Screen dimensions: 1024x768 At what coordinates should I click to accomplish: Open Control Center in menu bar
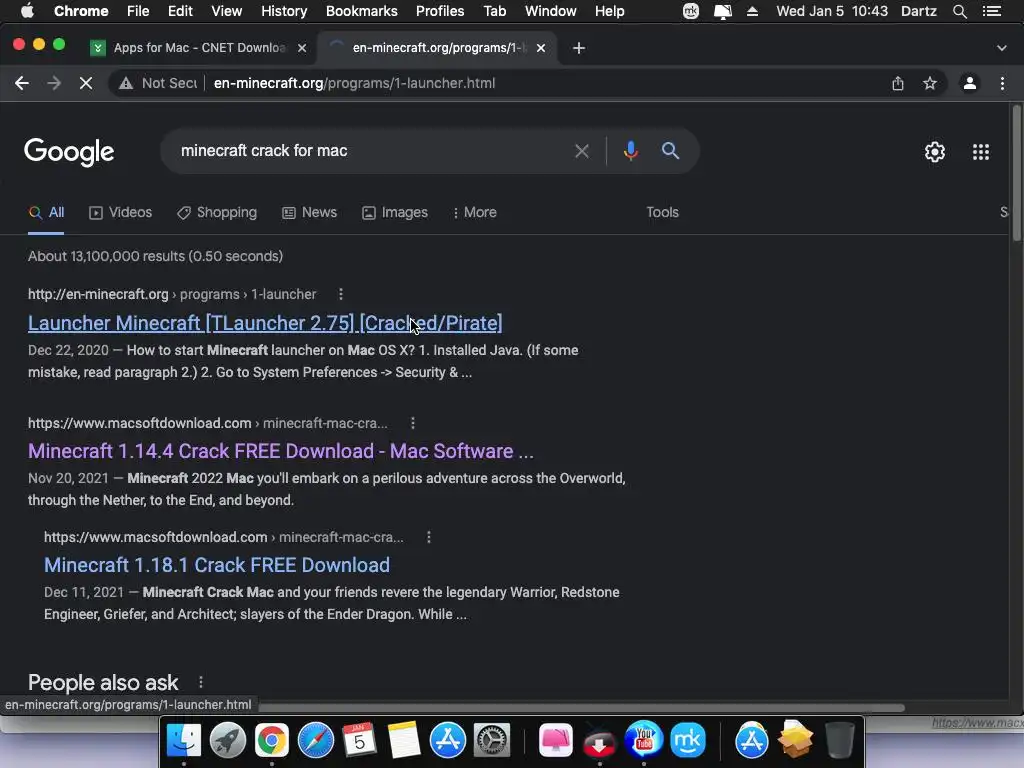[992, 11]
